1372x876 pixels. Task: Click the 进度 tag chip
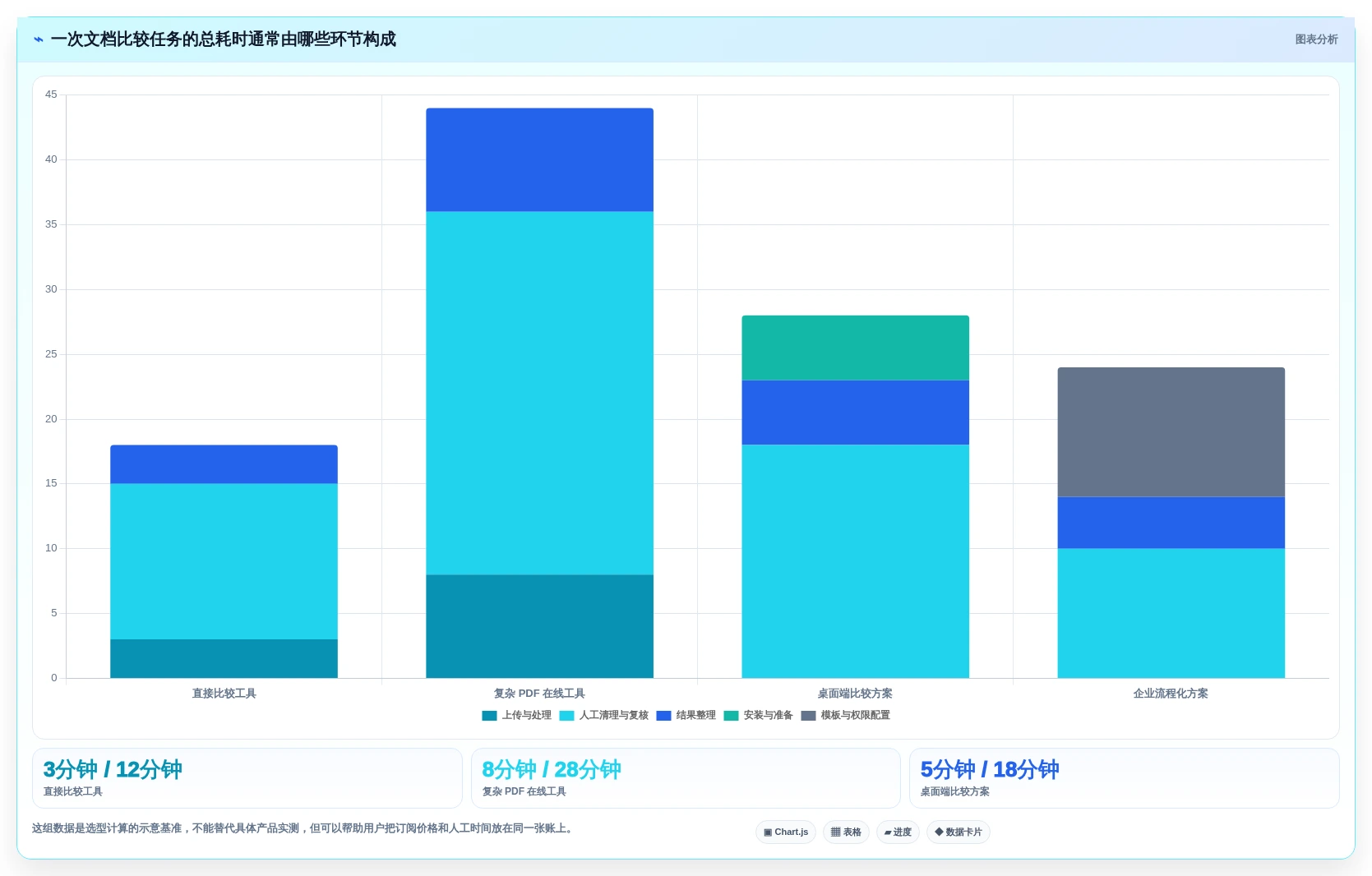[x=898, y=832]
